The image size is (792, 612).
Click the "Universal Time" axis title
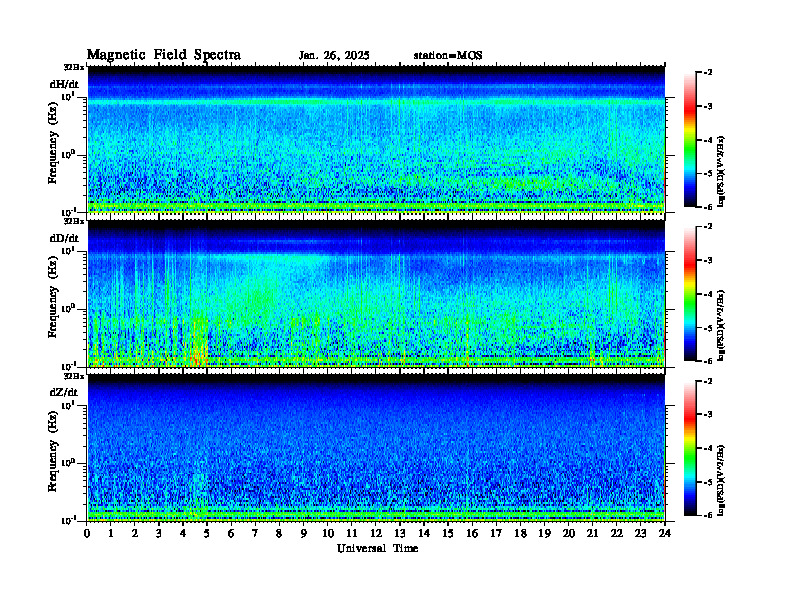[377, 548]
